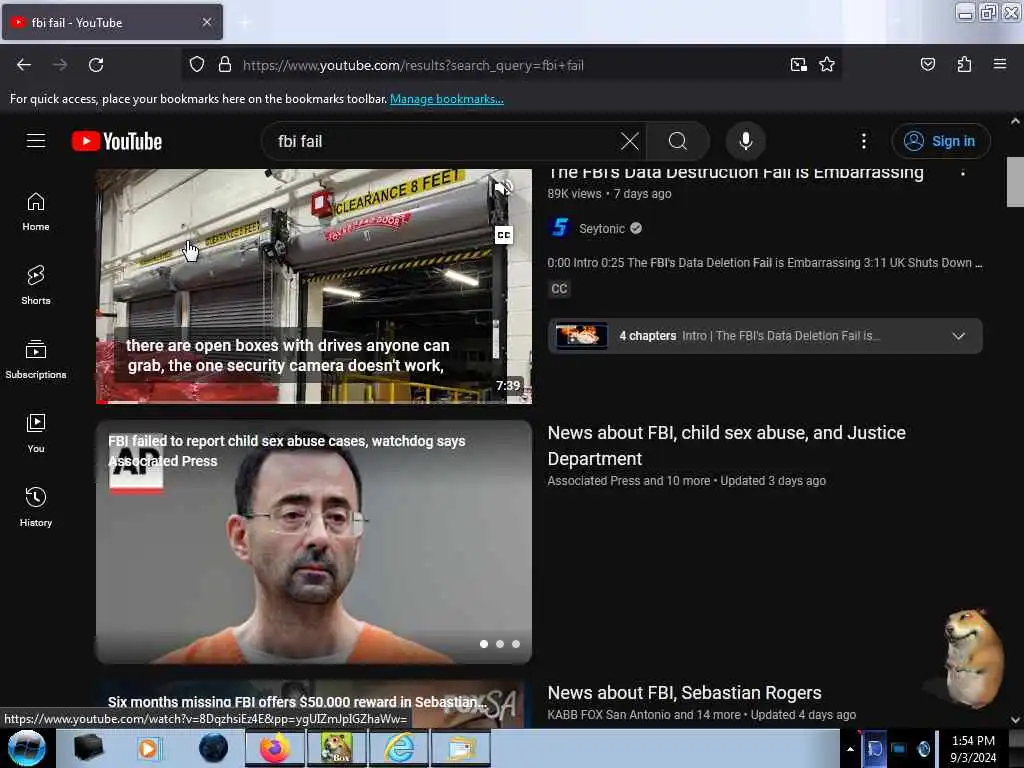Open more actions for FBI Data Destruction video
This screenshot has width=1024, height=768.
[963, 174]
